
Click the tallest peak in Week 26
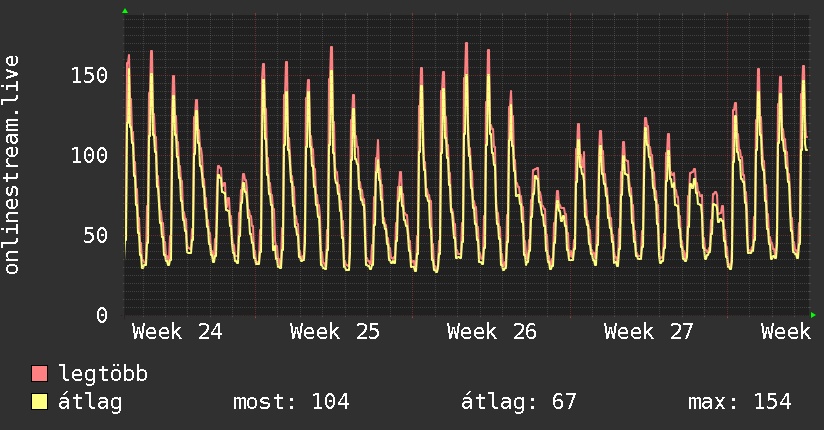466,44
